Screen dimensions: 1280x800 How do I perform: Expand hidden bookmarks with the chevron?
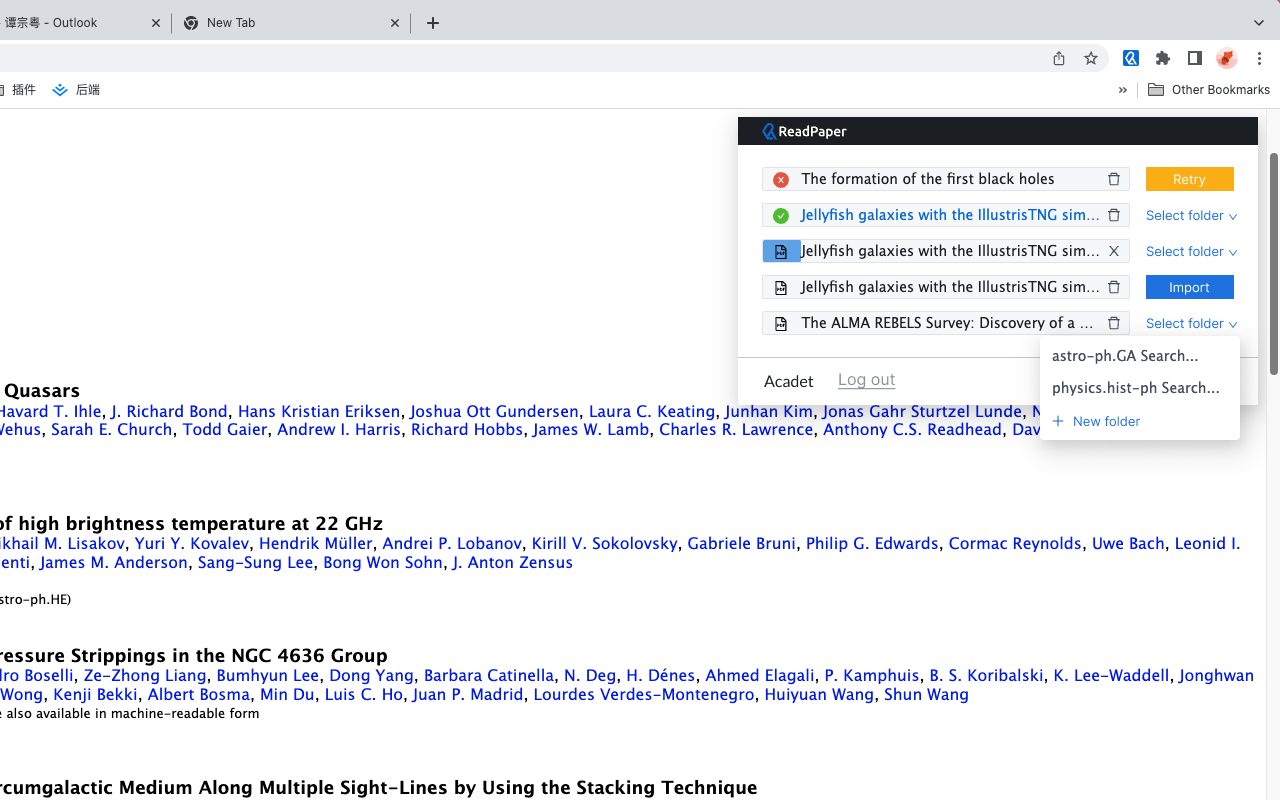coord(1122,89)
